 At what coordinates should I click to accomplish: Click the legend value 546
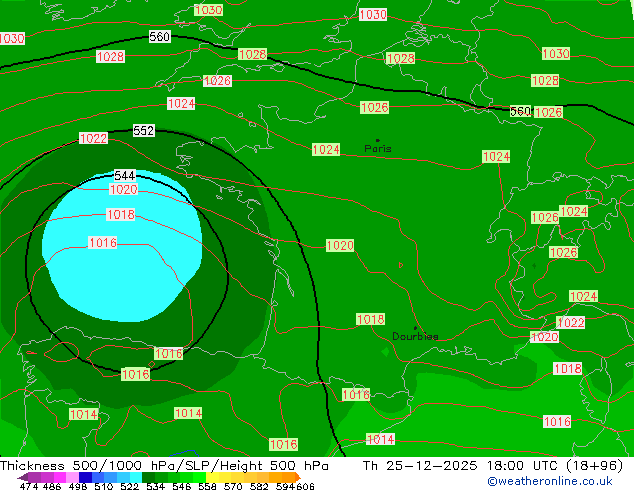[x=182, y=486]
